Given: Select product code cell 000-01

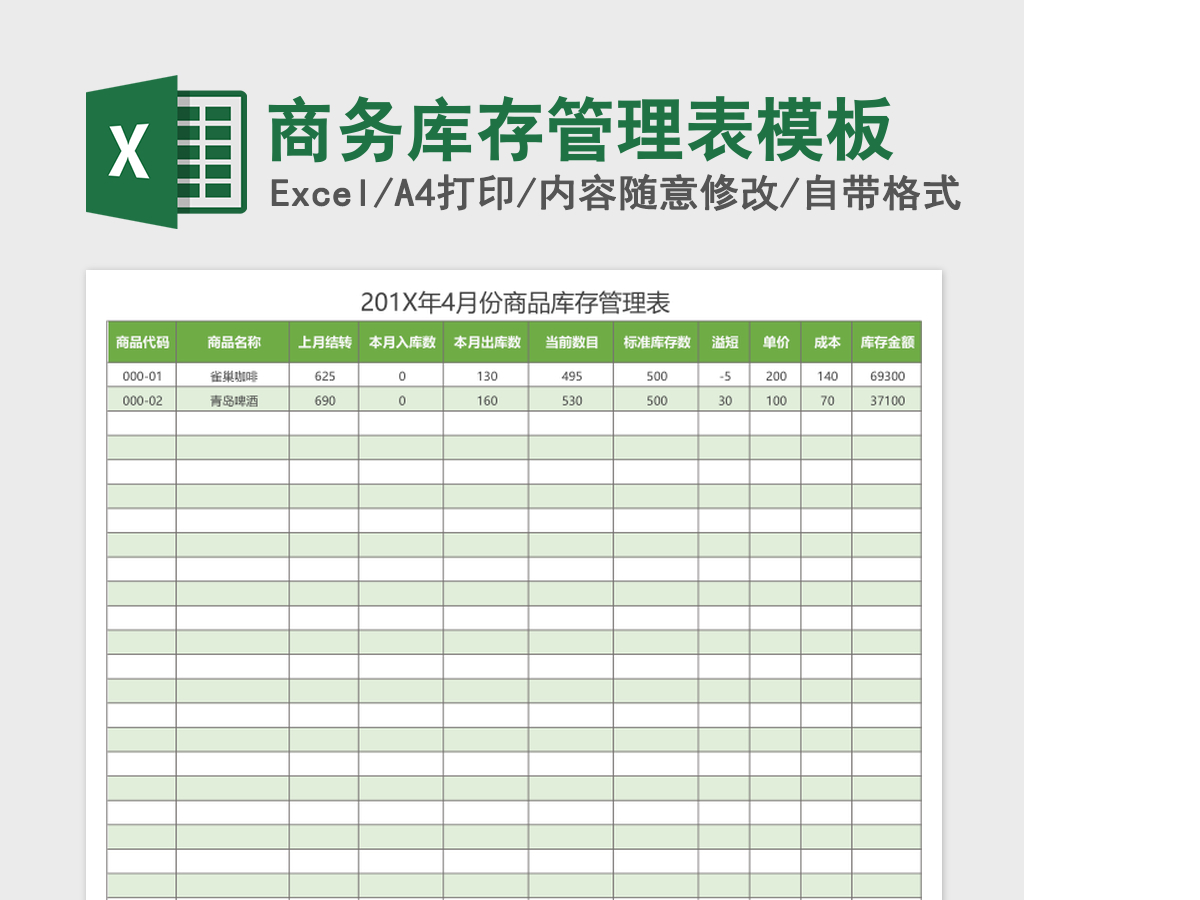Looking at the screenshot, I should [142, 376].
